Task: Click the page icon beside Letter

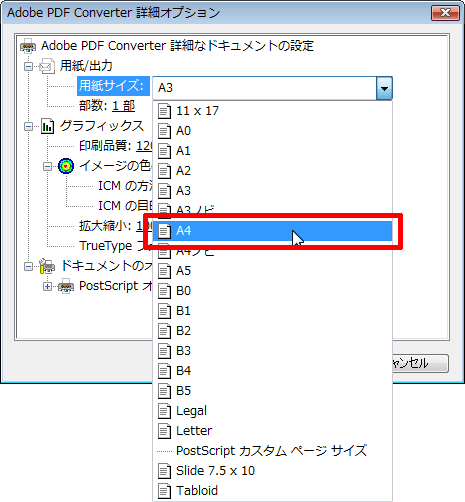Action: tap(164, 431)
